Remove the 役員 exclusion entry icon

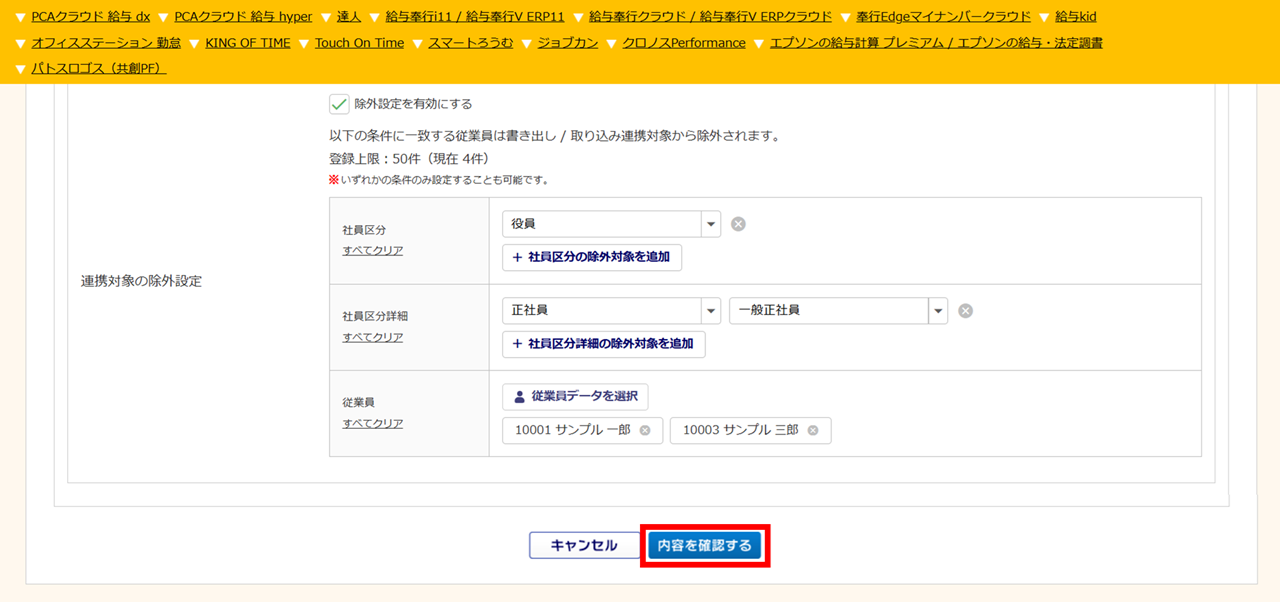(738, 224)
